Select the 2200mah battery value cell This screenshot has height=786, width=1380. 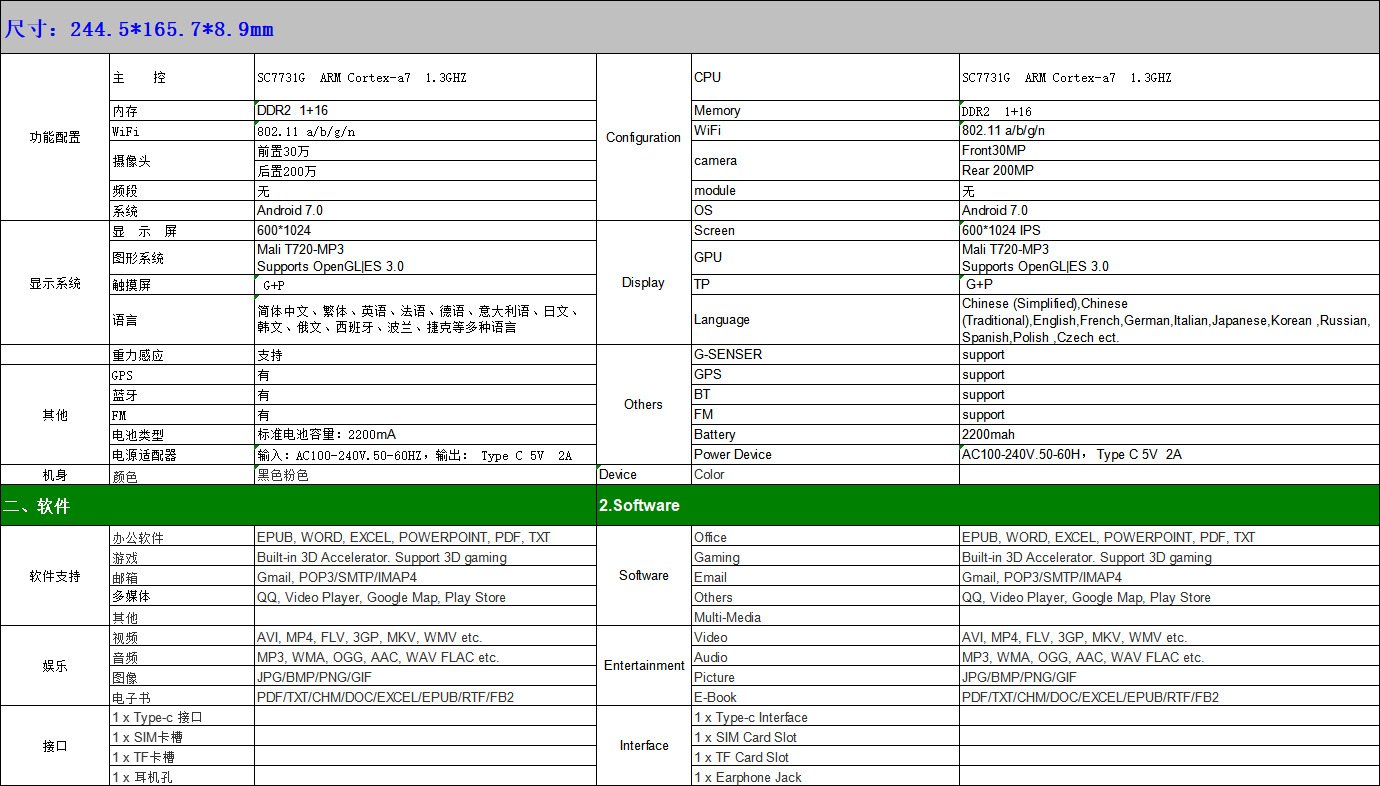pos(1168,434)
